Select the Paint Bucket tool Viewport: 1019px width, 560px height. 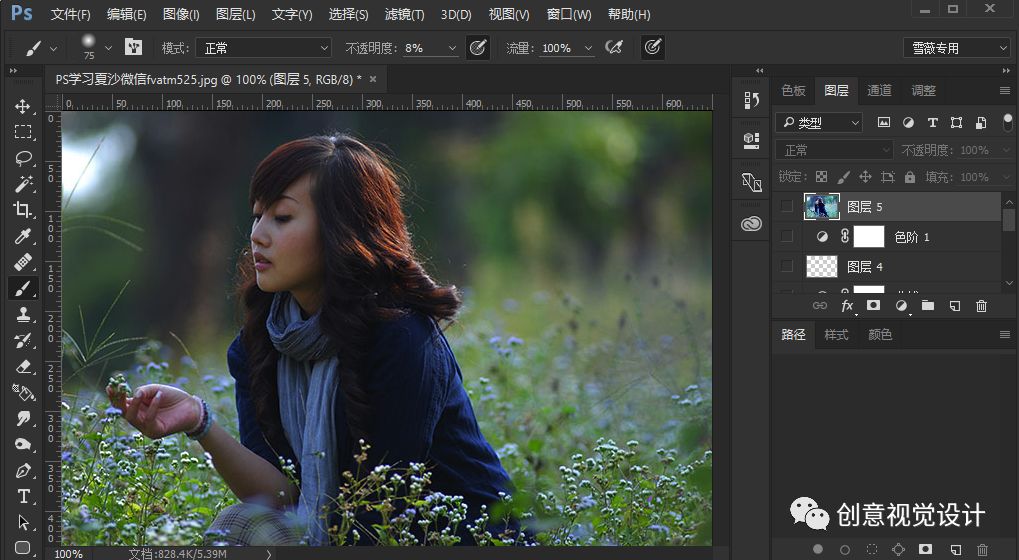point(23,392)
